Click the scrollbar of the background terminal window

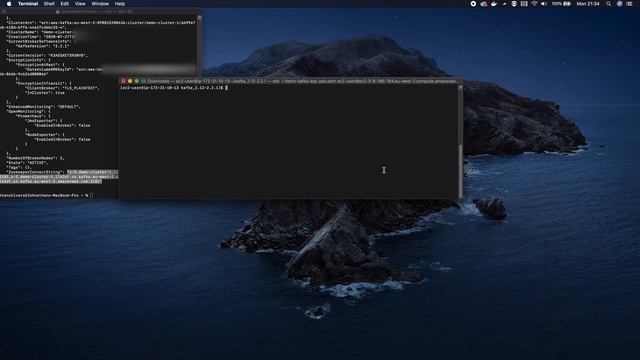tap(199, 45)
